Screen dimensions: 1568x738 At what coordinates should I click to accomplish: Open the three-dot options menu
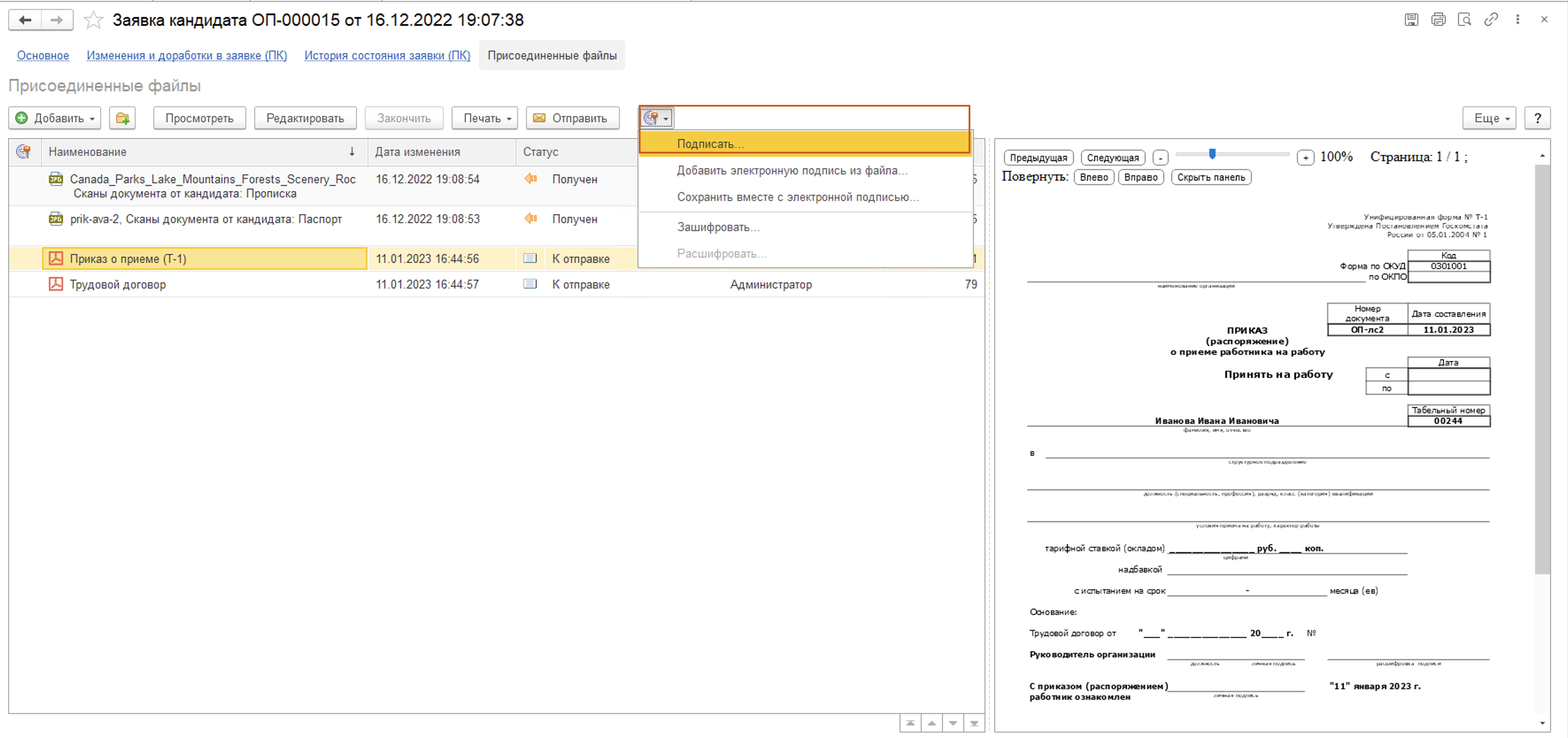[x=1518, y=19]
